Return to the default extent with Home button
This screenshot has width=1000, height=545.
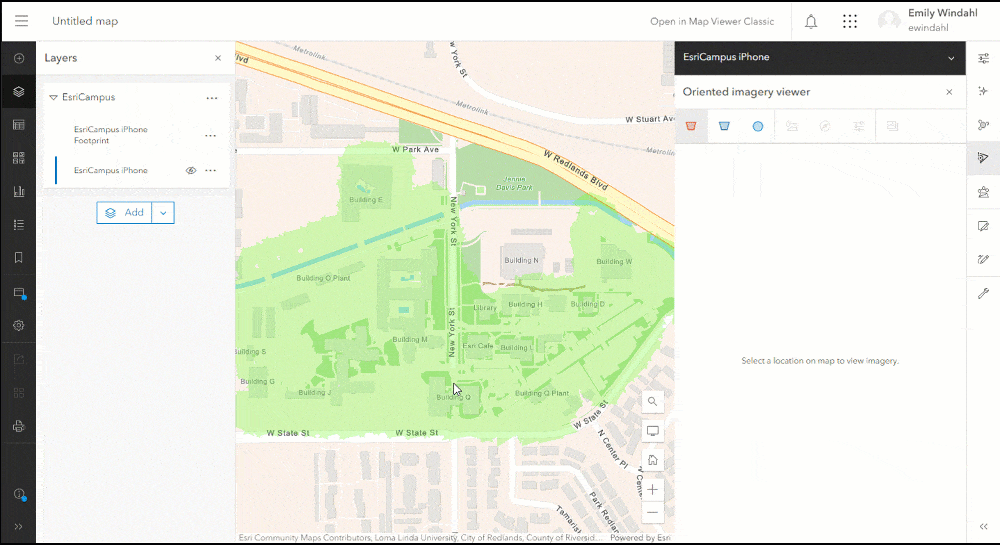(x=652, y=460)
